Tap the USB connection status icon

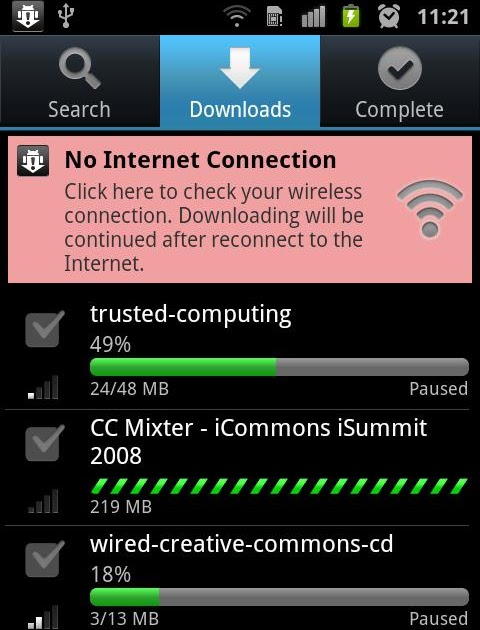[66, 17]
